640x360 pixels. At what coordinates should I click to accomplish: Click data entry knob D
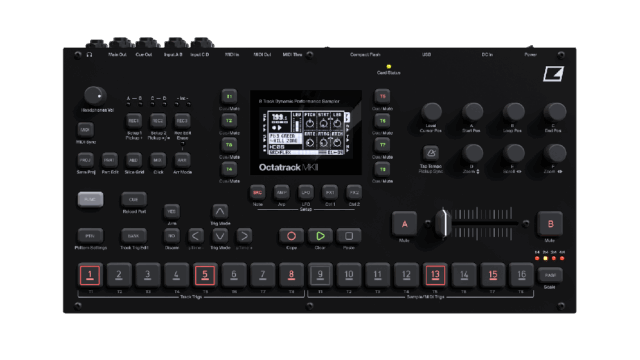pyautogui.click(x=472, y=153)
